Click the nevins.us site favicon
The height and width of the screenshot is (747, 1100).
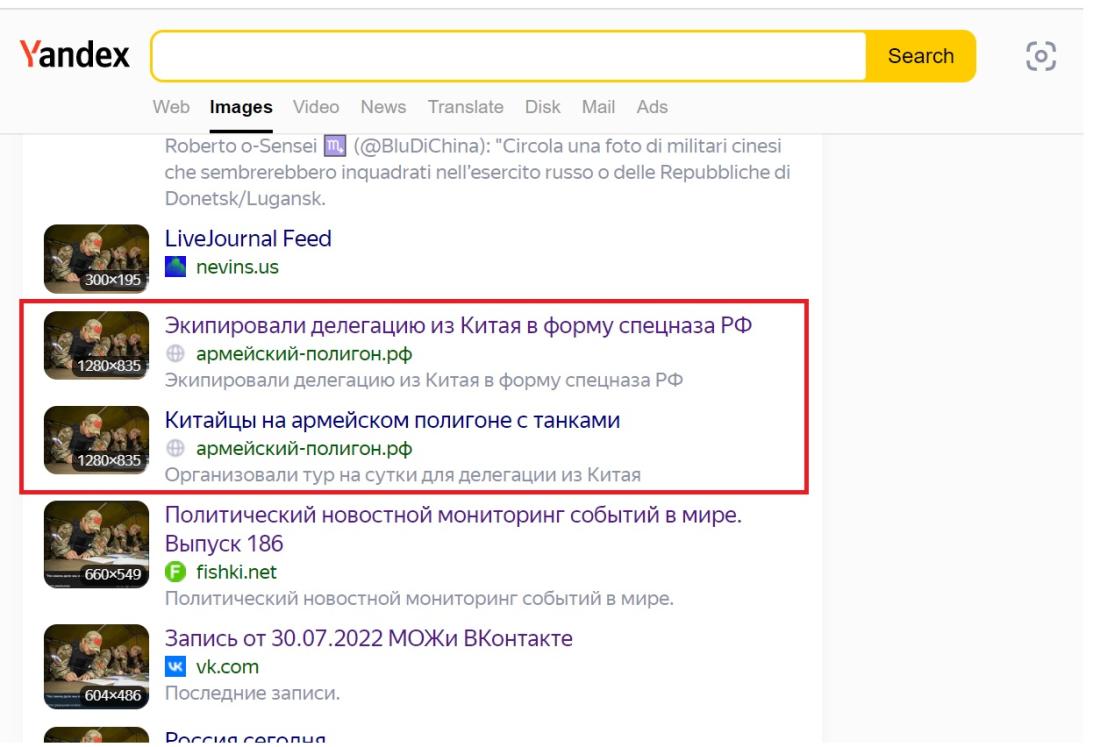175,267
